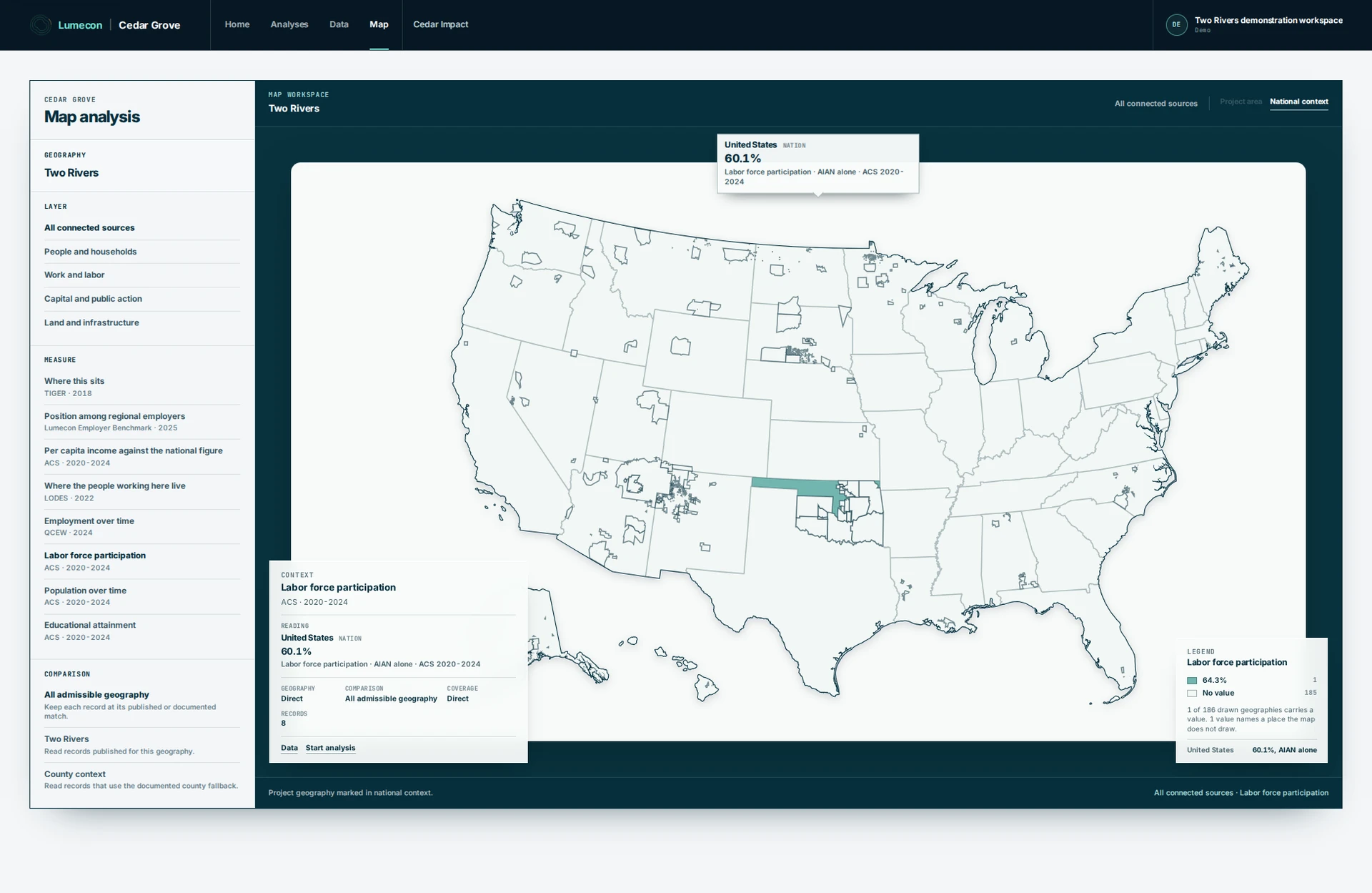The height and width of the screenshot is (893, 1372).
Task: Select the County context comparison option
Action: tap(141, 779)
